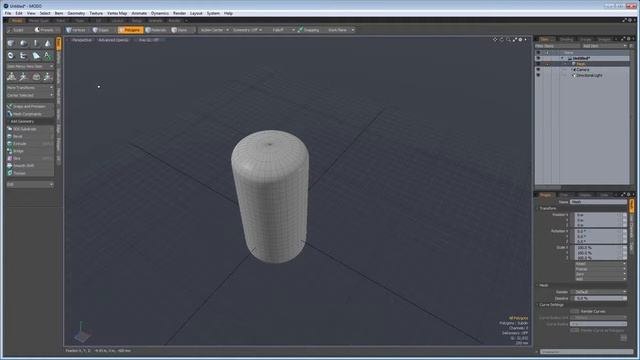Open the Action Center dropdown

pyautogui.click(x=214, y=30)
